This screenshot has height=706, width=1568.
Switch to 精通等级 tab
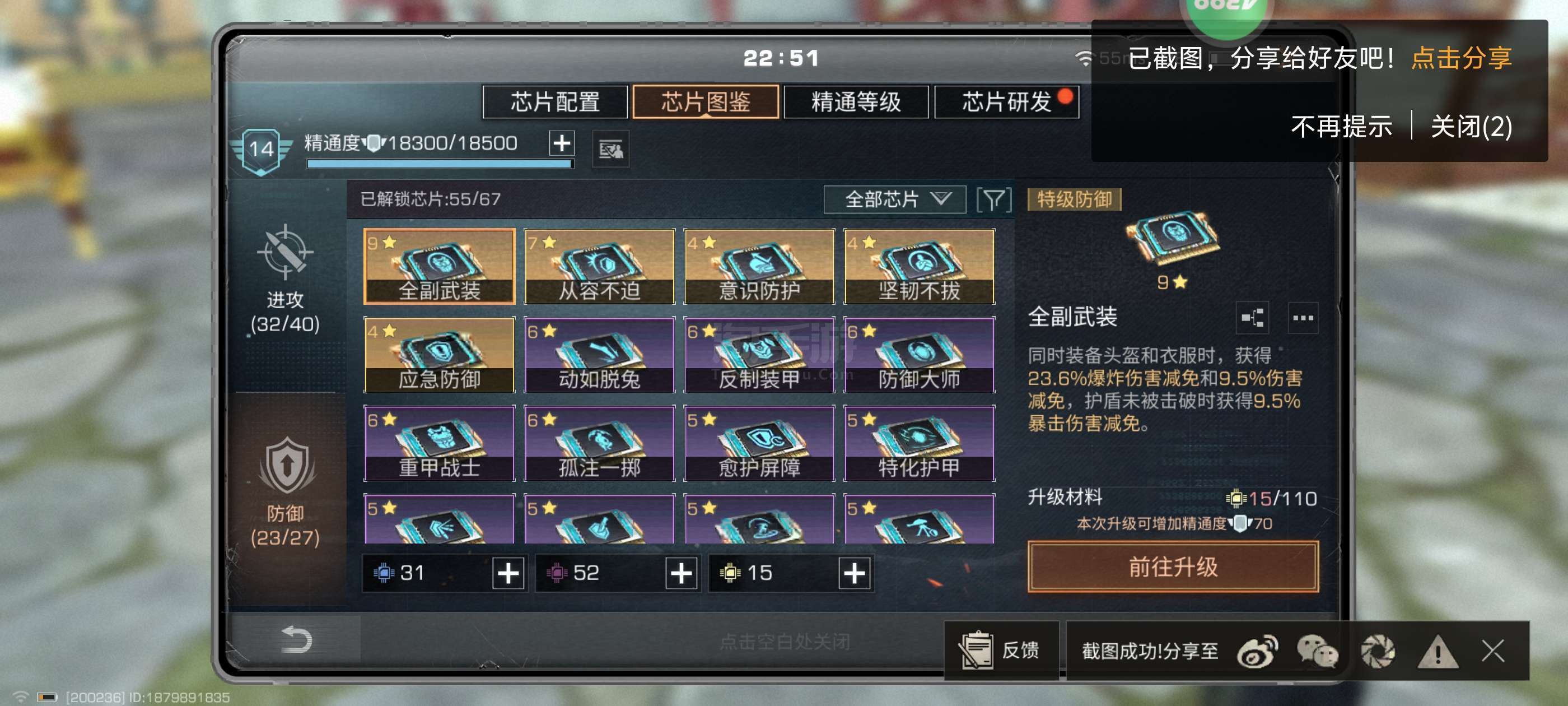click(856, 102)
